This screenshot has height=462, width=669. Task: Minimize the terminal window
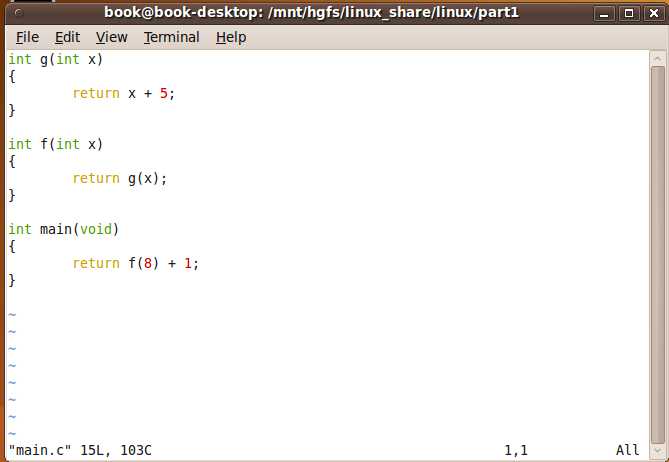[x=604, y=14]
